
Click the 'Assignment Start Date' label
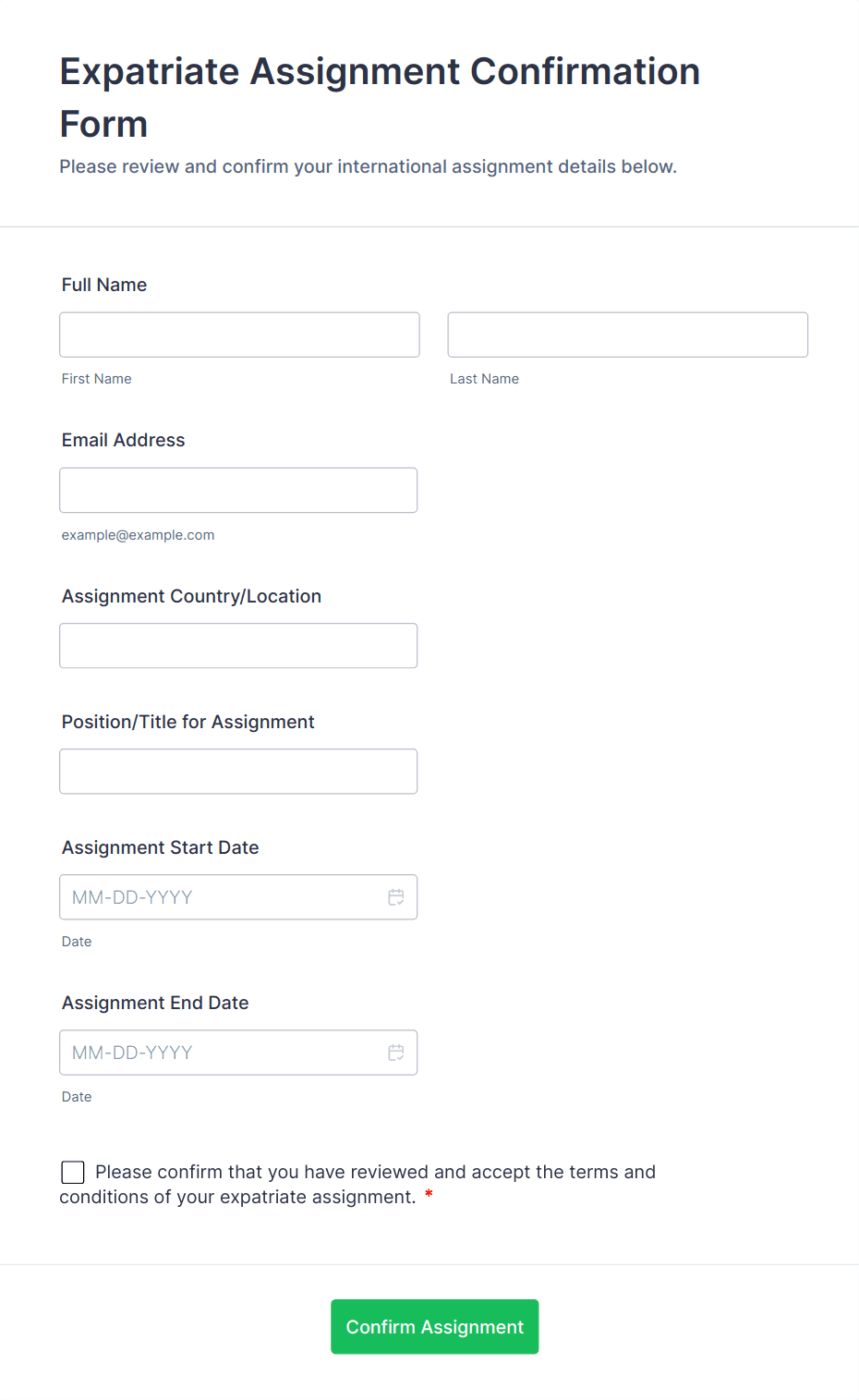[161, 847]
